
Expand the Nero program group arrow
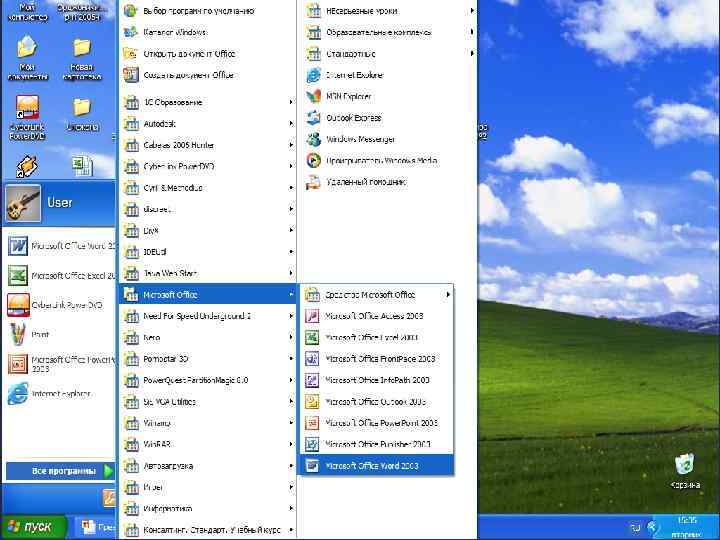291,338
